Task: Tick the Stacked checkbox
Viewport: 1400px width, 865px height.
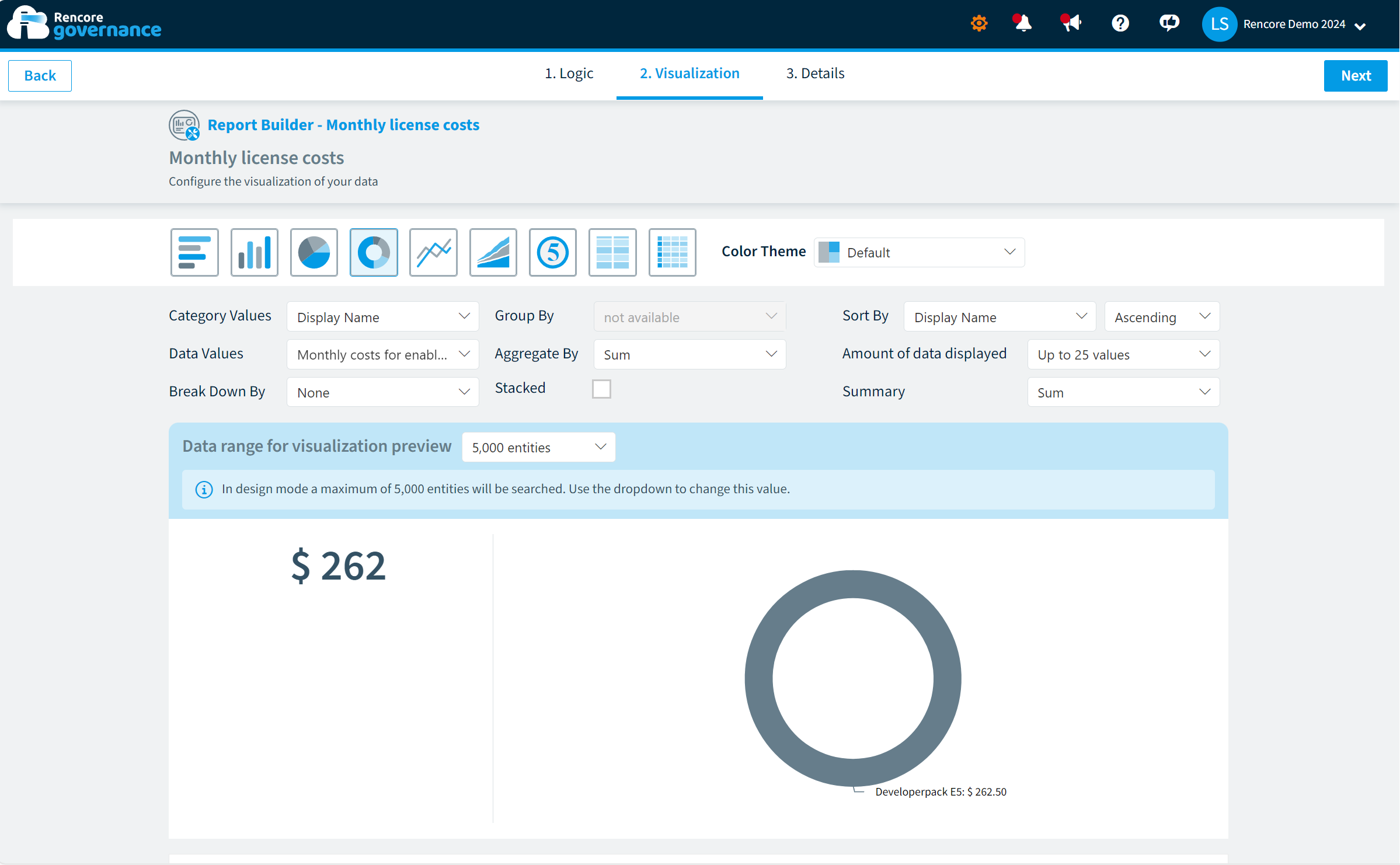Action: pyautogui.click(x=601, y=389)
